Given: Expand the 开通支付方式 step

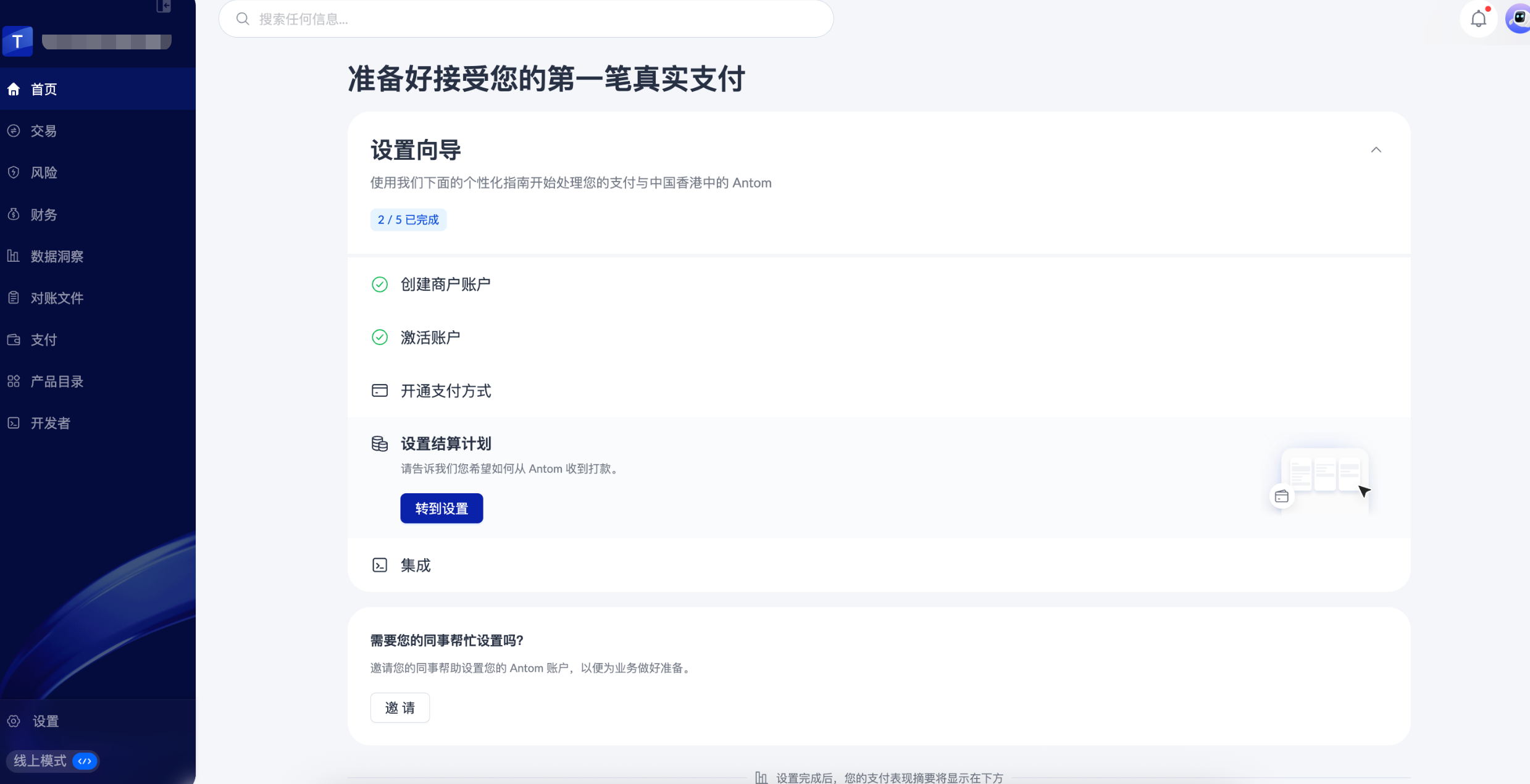Looking at the screenshot, I should (879, 391).
